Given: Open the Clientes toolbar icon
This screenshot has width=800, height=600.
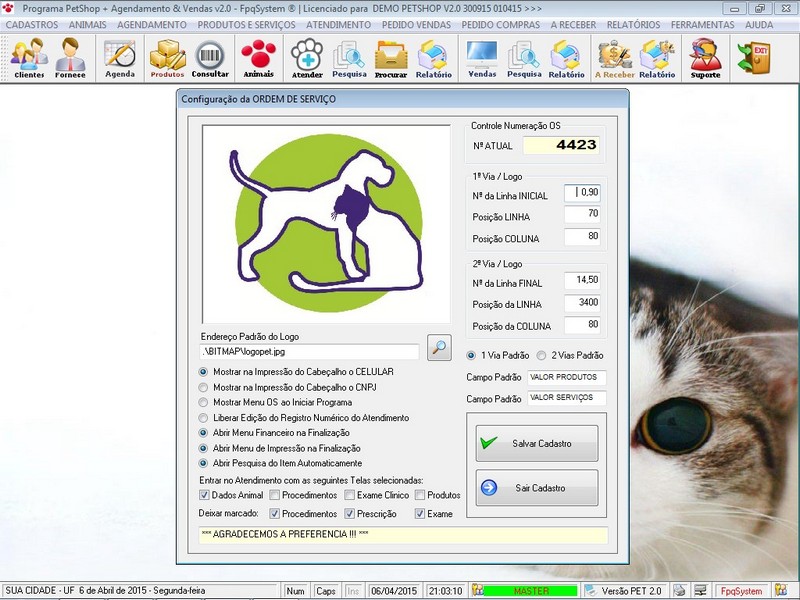Looking at the screenshot, I should [x=29, y=58].
